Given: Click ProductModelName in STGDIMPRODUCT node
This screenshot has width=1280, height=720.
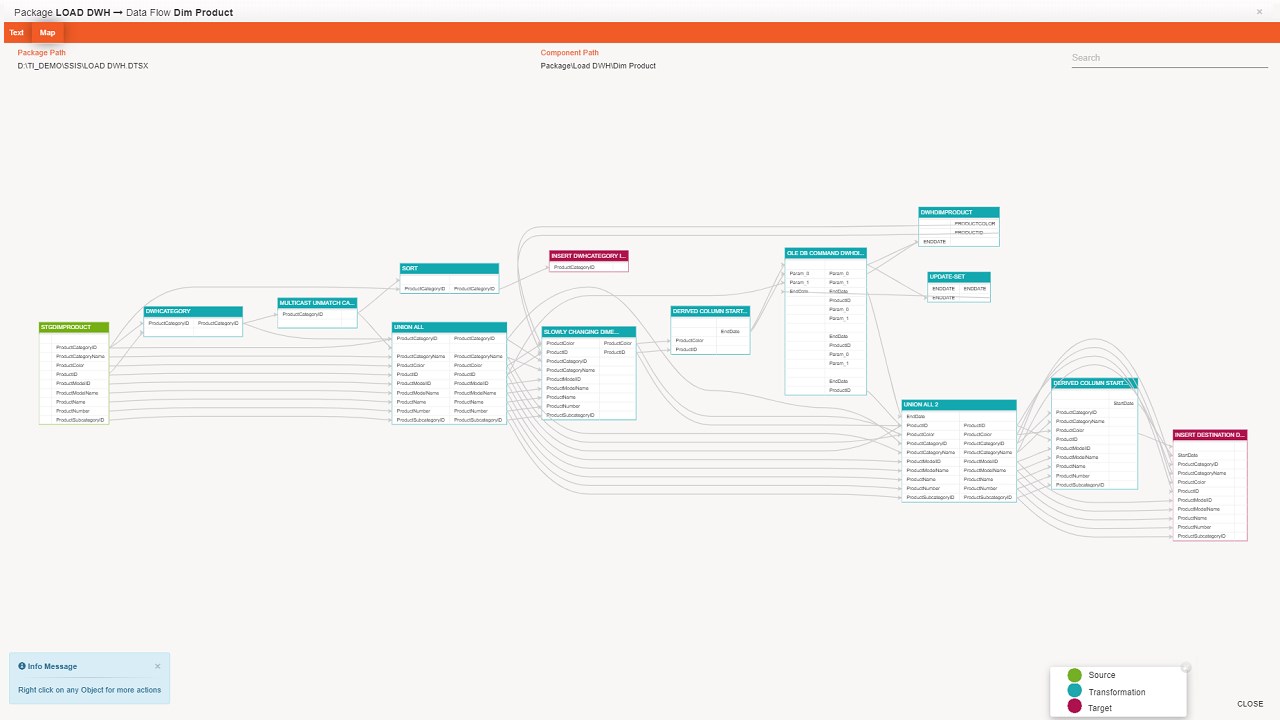Looking at the screenshot, I should 77,393.
